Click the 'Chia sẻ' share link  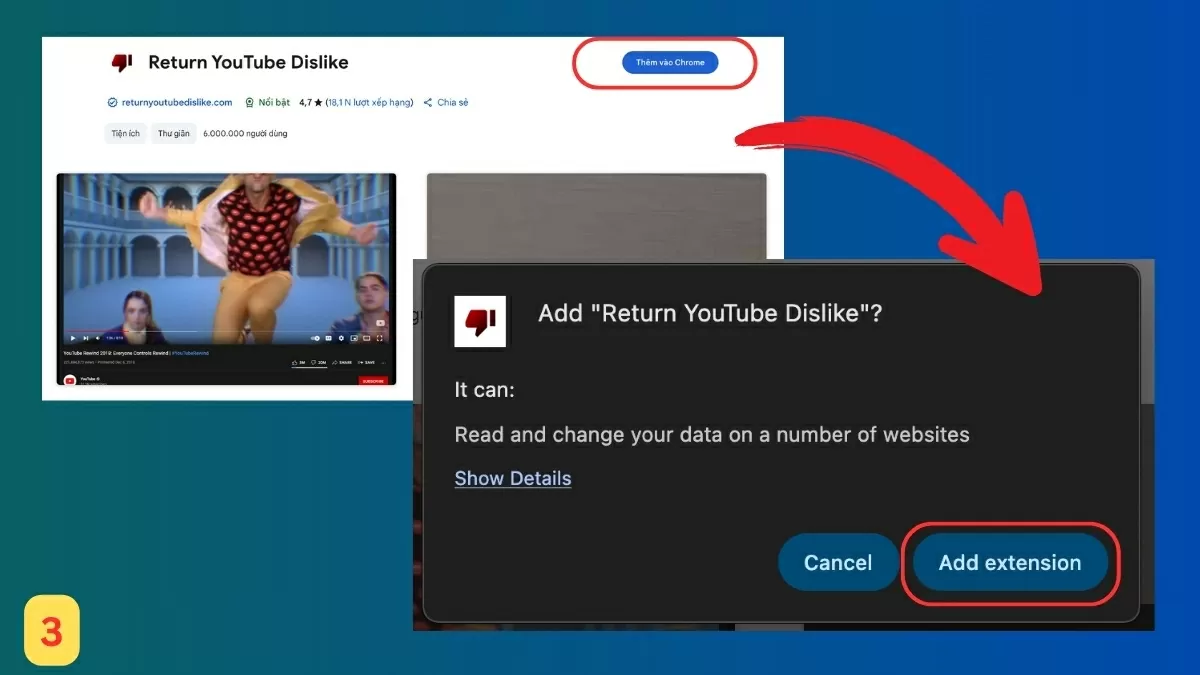coord(446,102)
